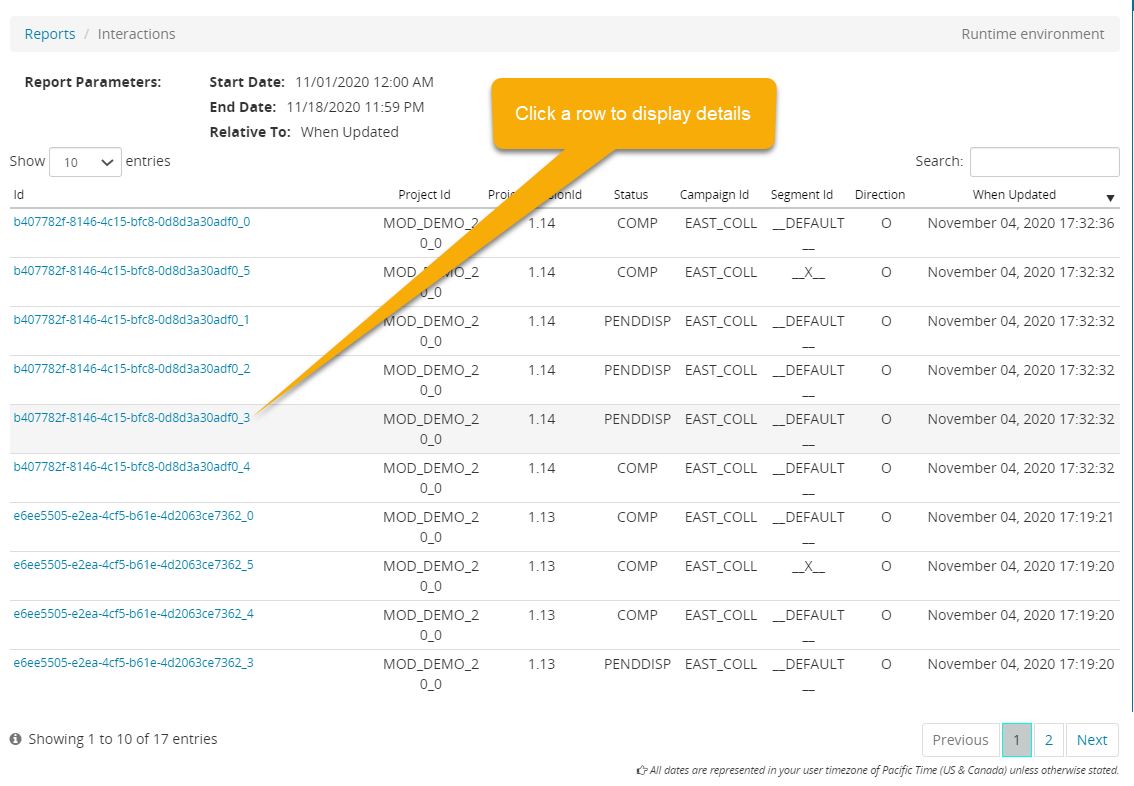
Task: Select page 1 in pagination
Action: 1016,740
